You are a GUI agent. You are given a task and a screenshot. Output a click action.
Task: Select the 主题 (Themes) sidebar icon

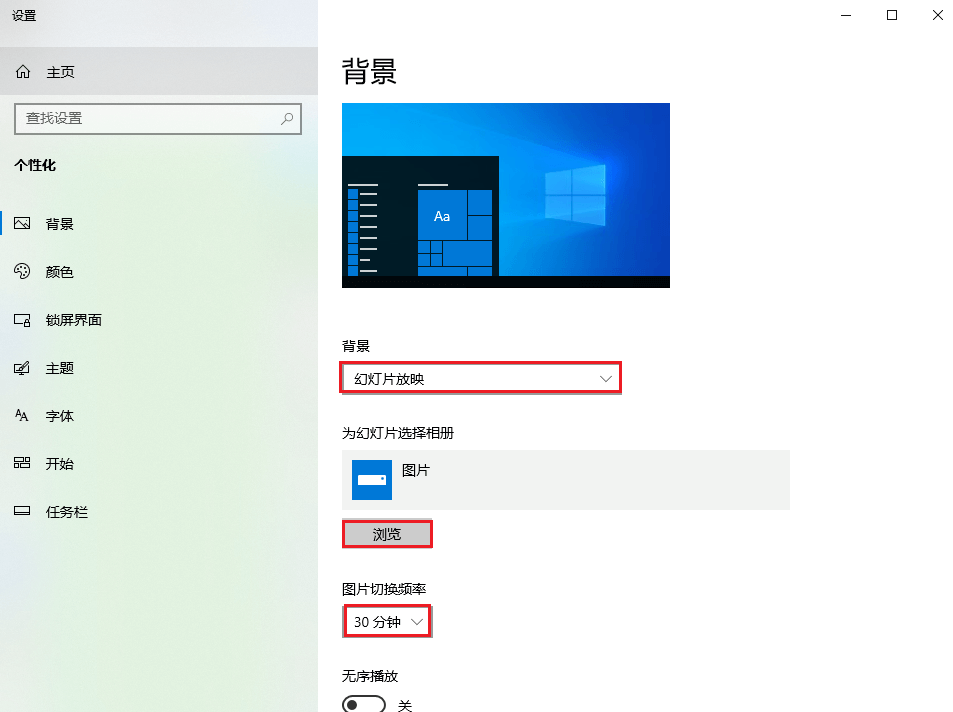click(22, 368)
